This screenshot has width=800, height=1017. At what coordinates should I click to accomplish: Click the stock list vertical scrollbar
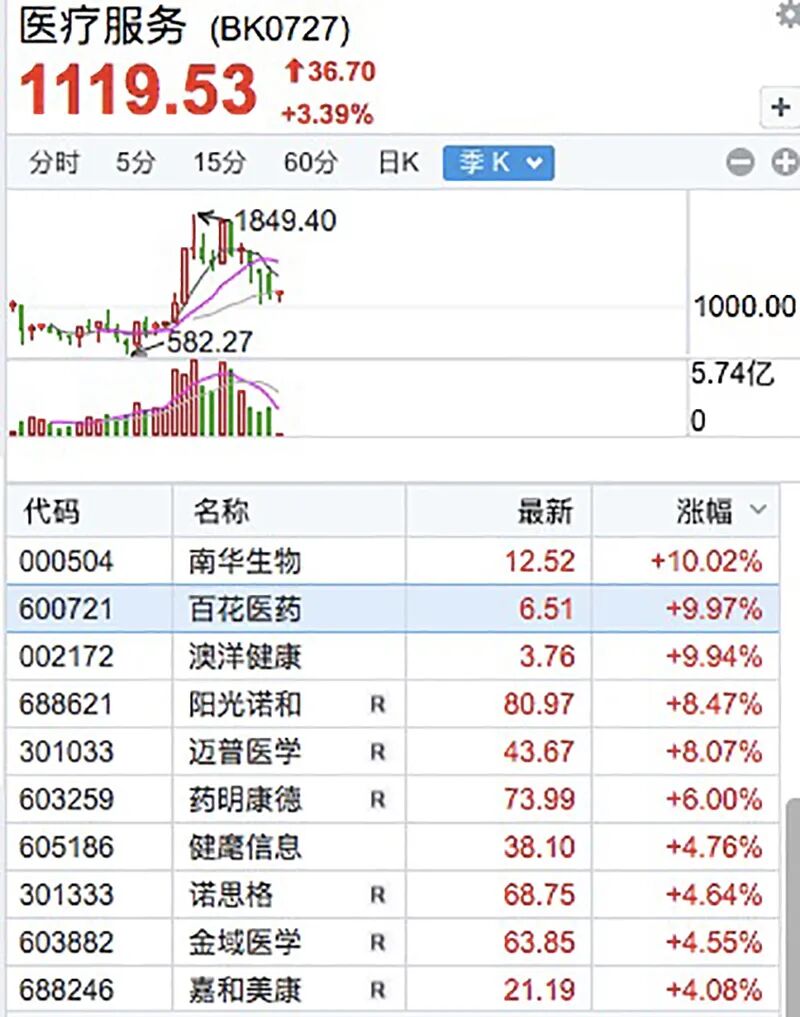tap(792, 908)
